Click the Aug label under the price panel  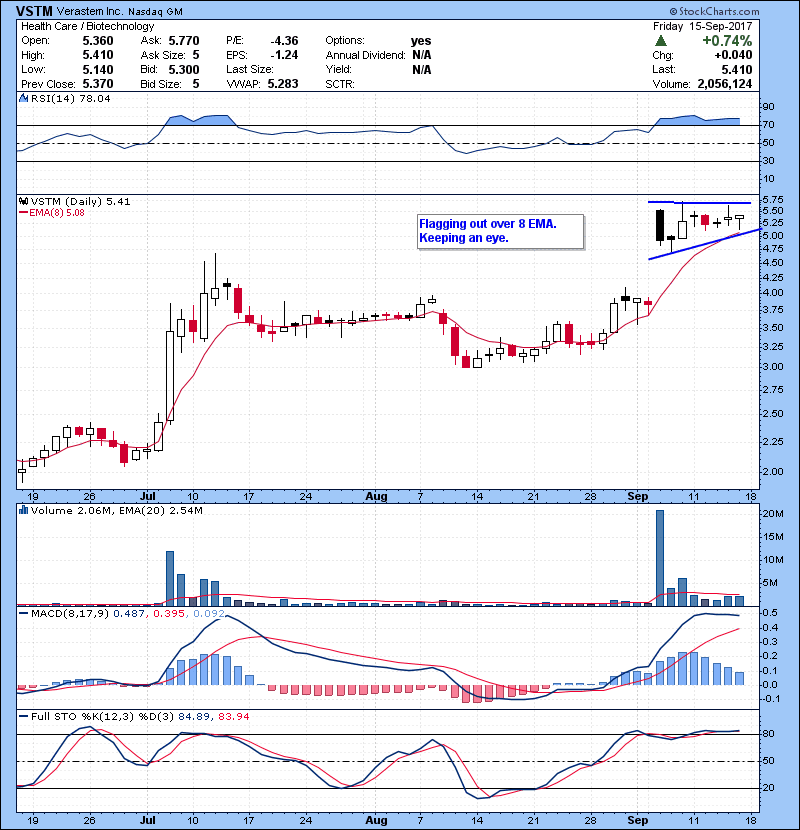[376, 497]
